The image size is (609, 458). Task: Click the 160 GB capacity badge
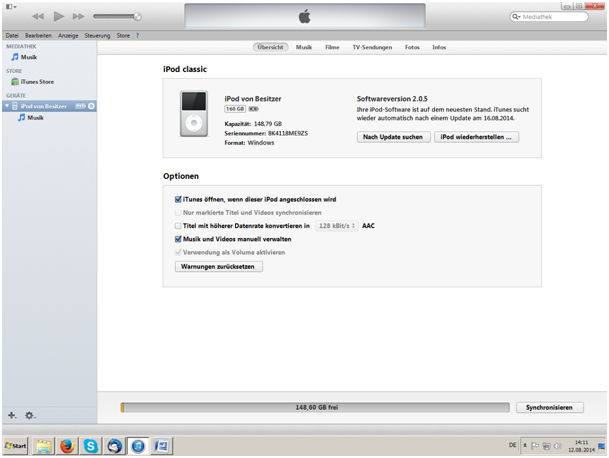235,109
